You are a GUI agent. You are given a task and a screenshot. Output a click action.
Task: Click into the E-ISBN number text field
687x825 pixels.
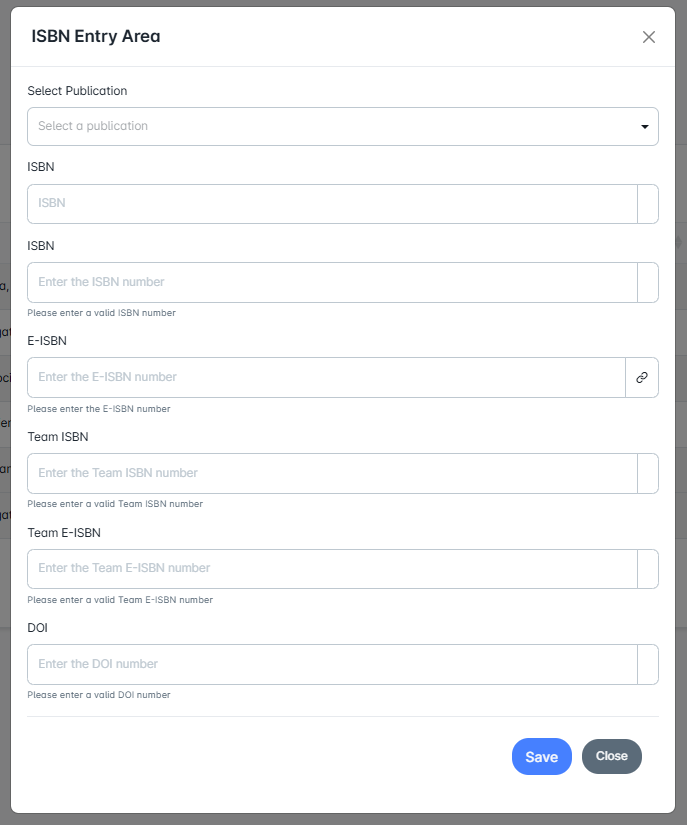[x=326, y=377]
